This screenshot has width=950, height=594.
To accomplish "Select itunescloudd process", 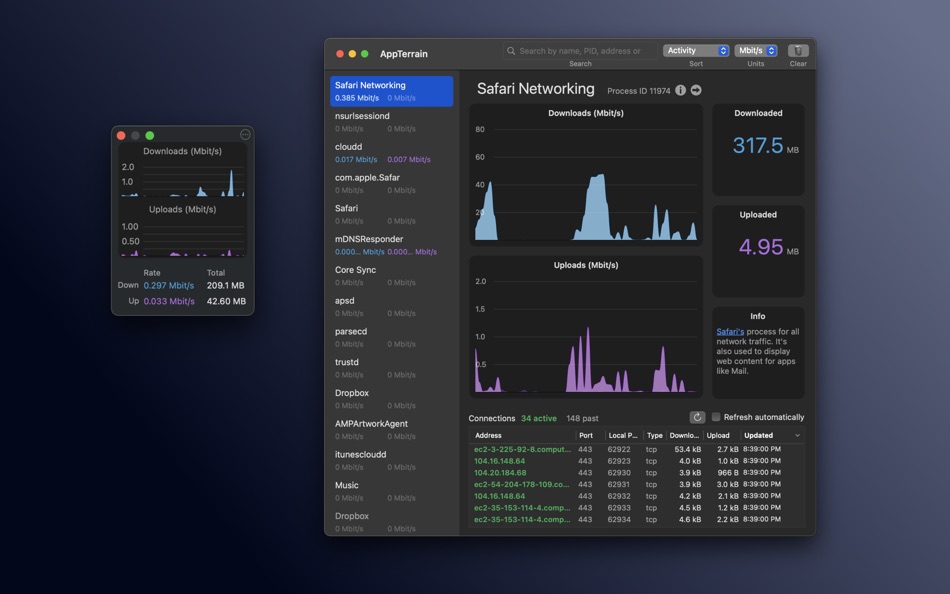I will click(x=391, y=461).
